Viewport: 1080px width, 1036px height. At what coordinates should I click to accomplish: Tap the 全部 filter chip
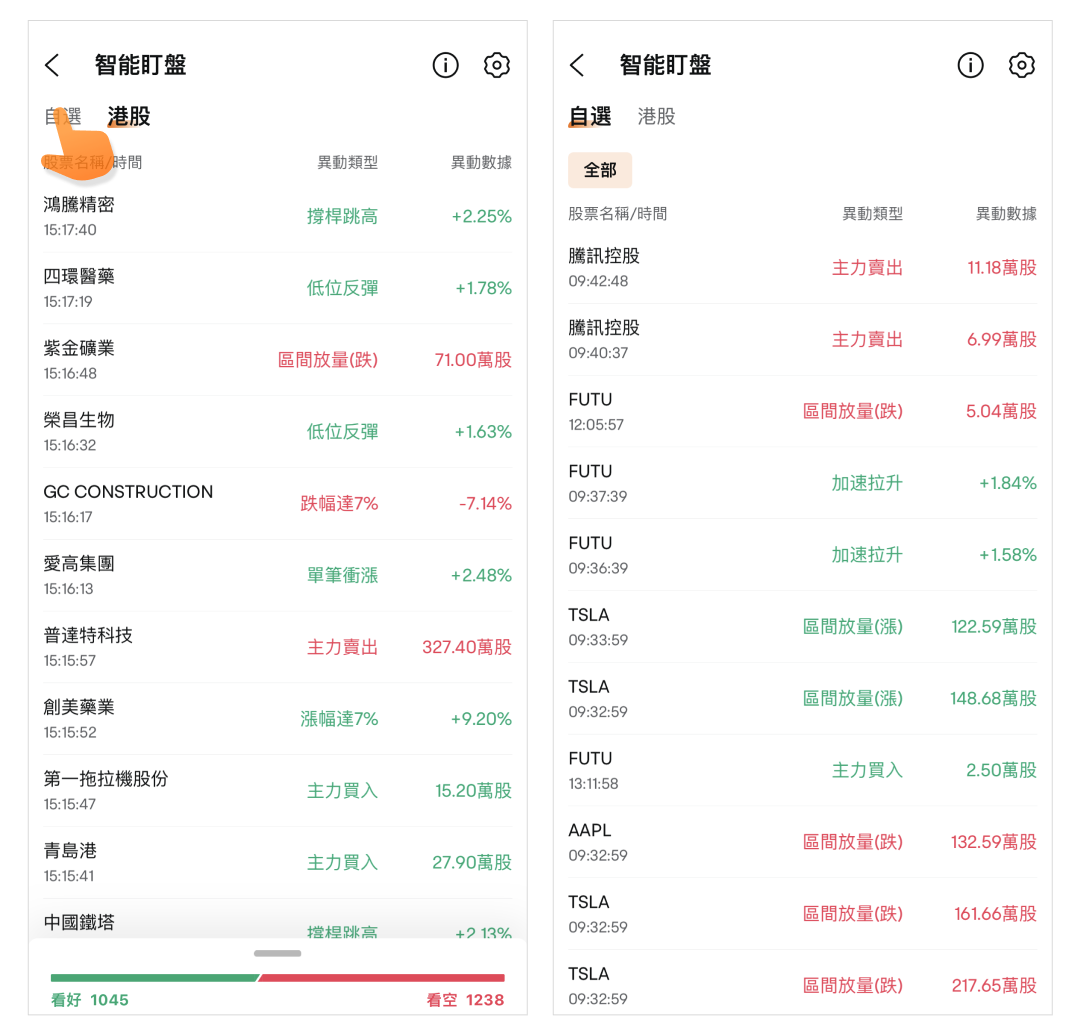pyautogui.click(x=600, y=170)
